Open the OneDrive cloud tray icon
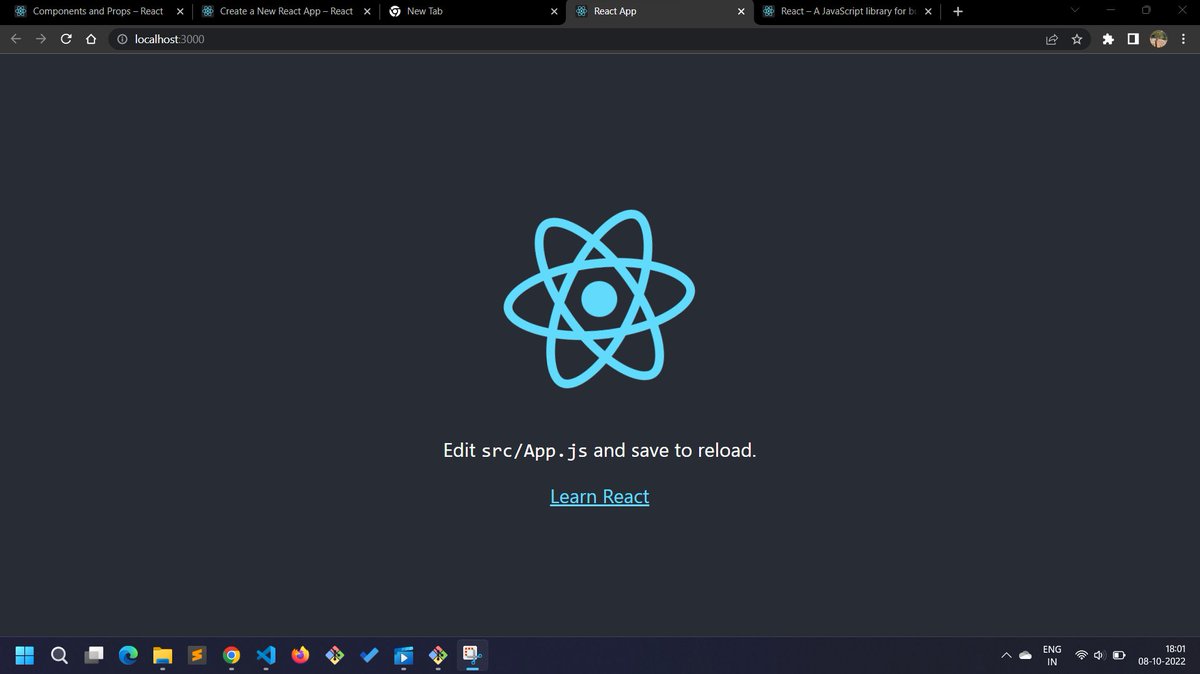This screenshot has width=1200, height=674. (1026, 656)
